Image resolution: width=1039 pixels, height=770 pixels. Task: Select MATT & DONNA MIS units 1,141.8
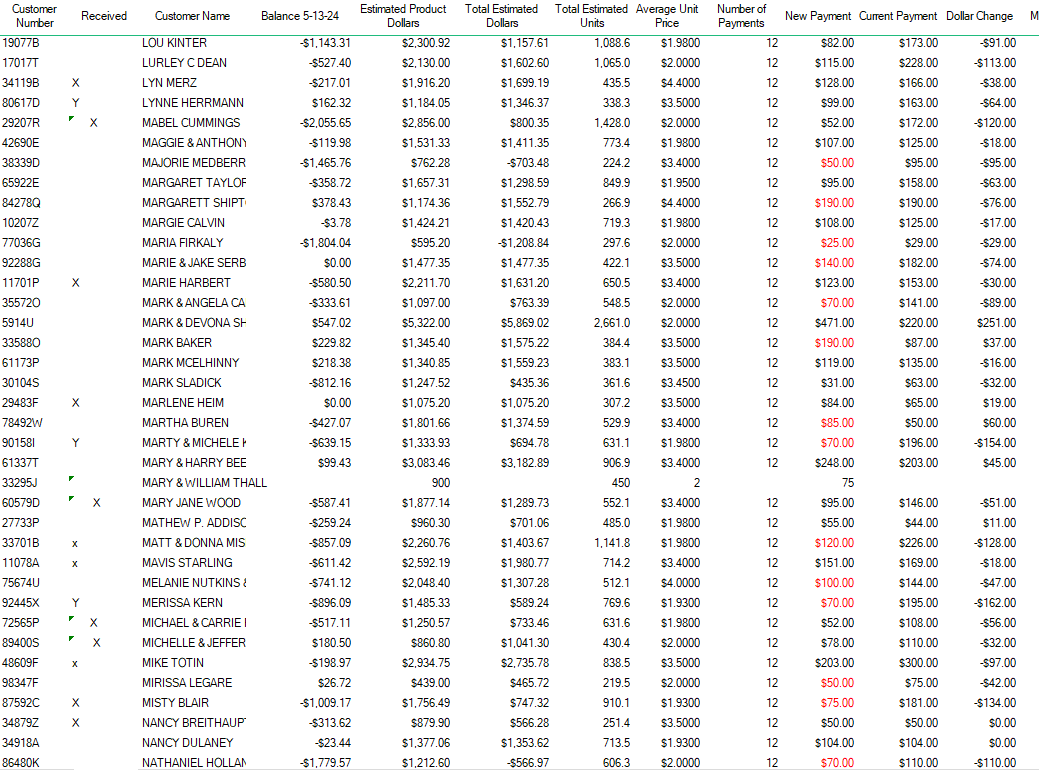tap(612, 543)
